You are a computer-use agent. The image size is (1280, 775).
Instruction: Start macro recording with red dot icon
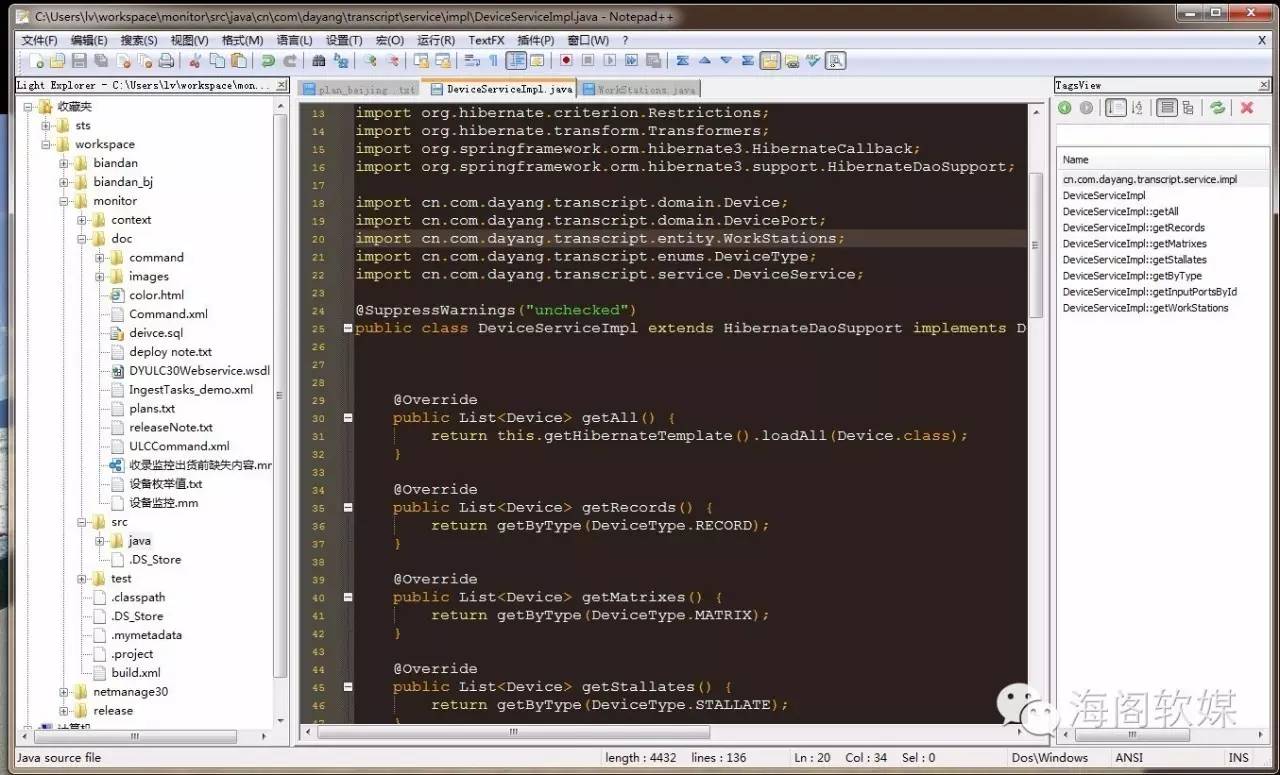(566, 61)
